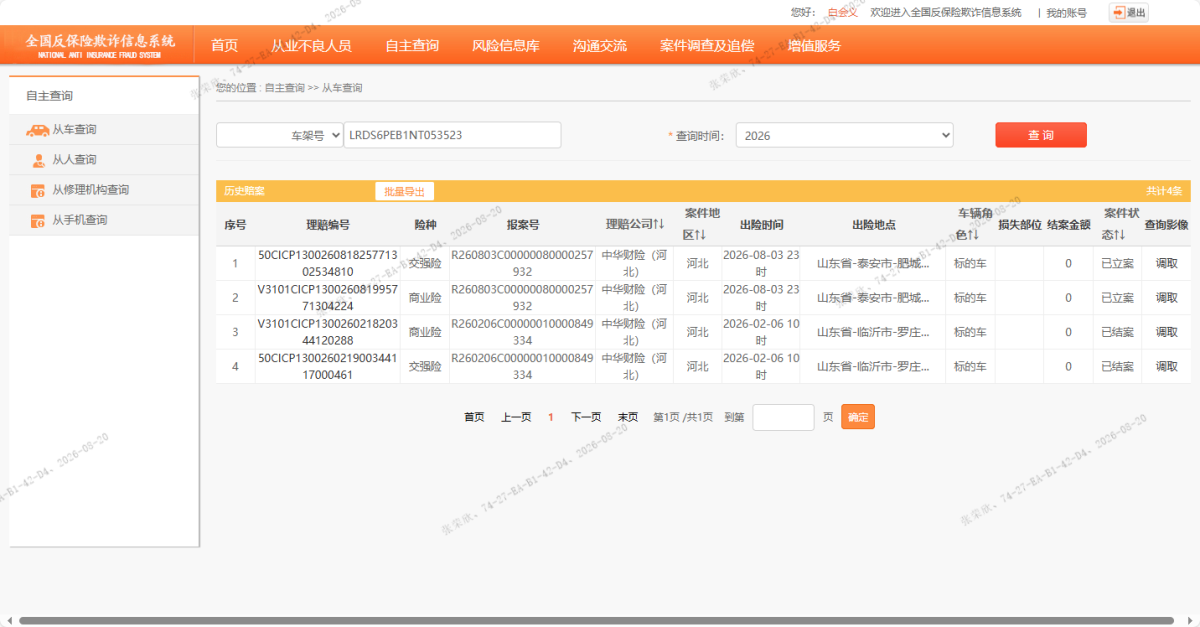
Task: Open the 首页 menu
Action: click(224, 45)
